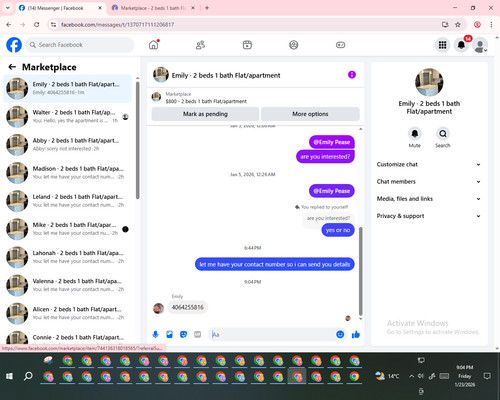Send a thumbs-up like

[356, 334]
